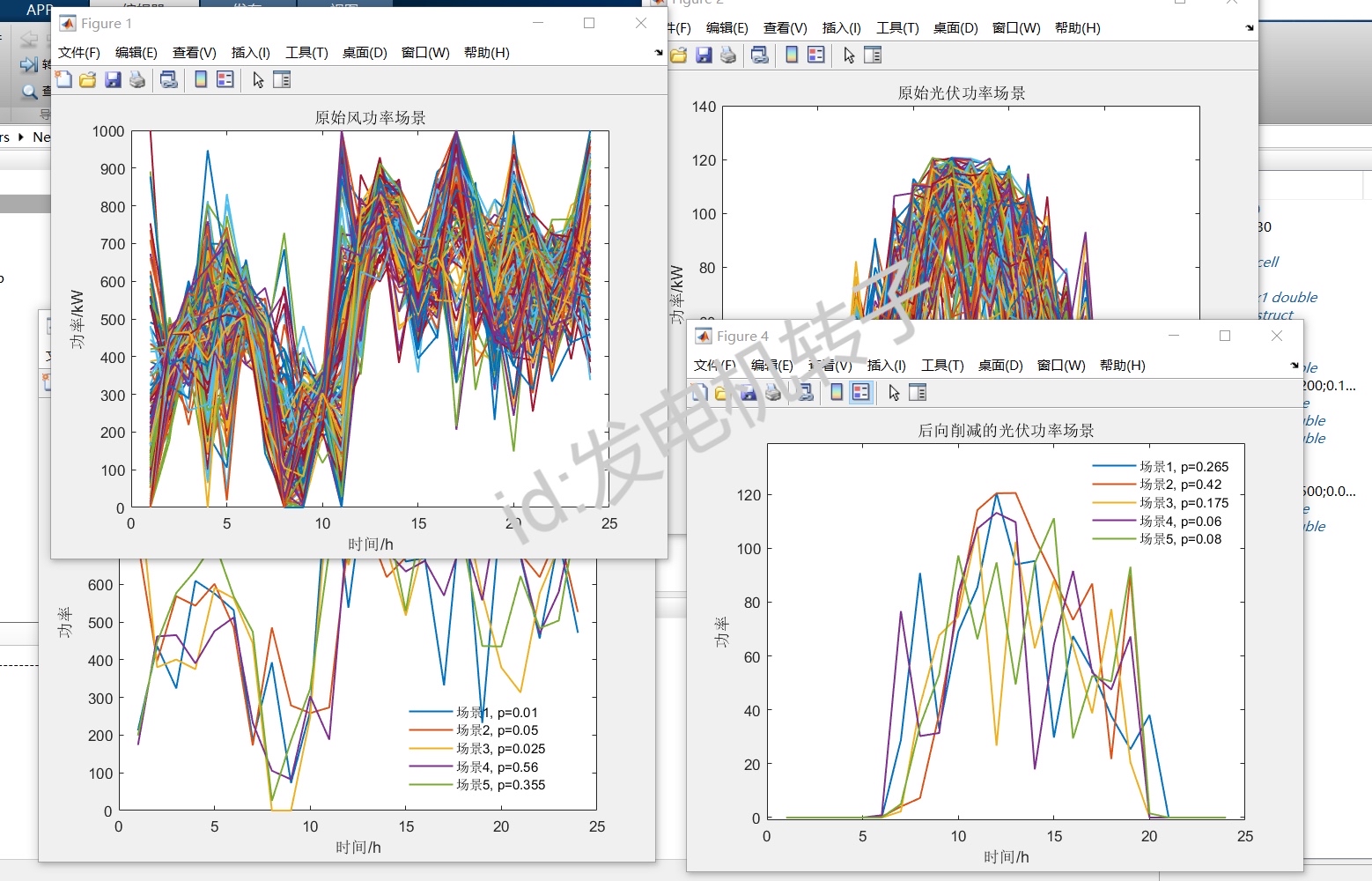Image resolution: width=1372 pixels, height=881 pixels.
Task: Click Link Plot icon in Figure 1 toolbar
Action: pyautogui.click(x=169, y=80)
